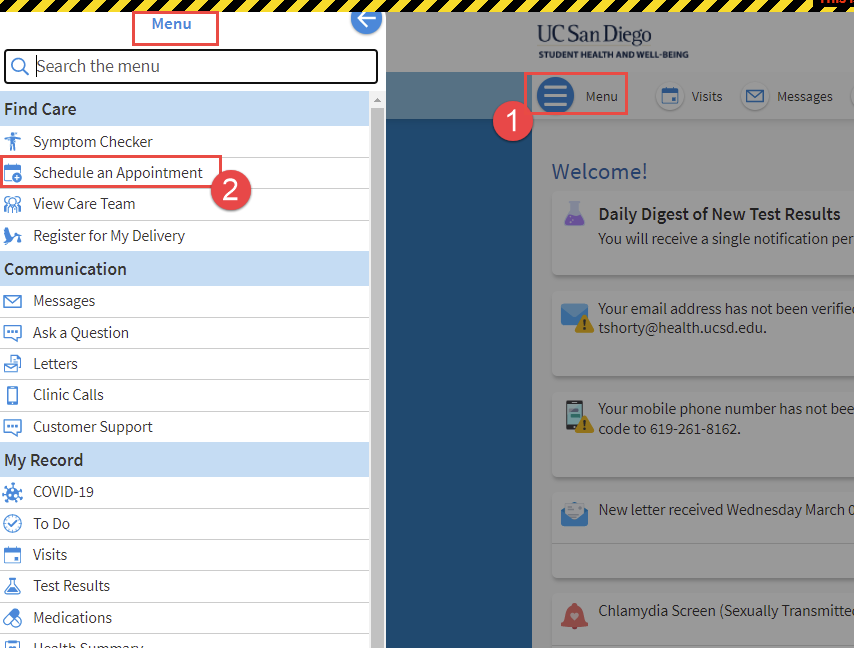Click the Visits calendar icon in the top toolbar
This screenshot has height=648, width=854.
pos(669,96)
